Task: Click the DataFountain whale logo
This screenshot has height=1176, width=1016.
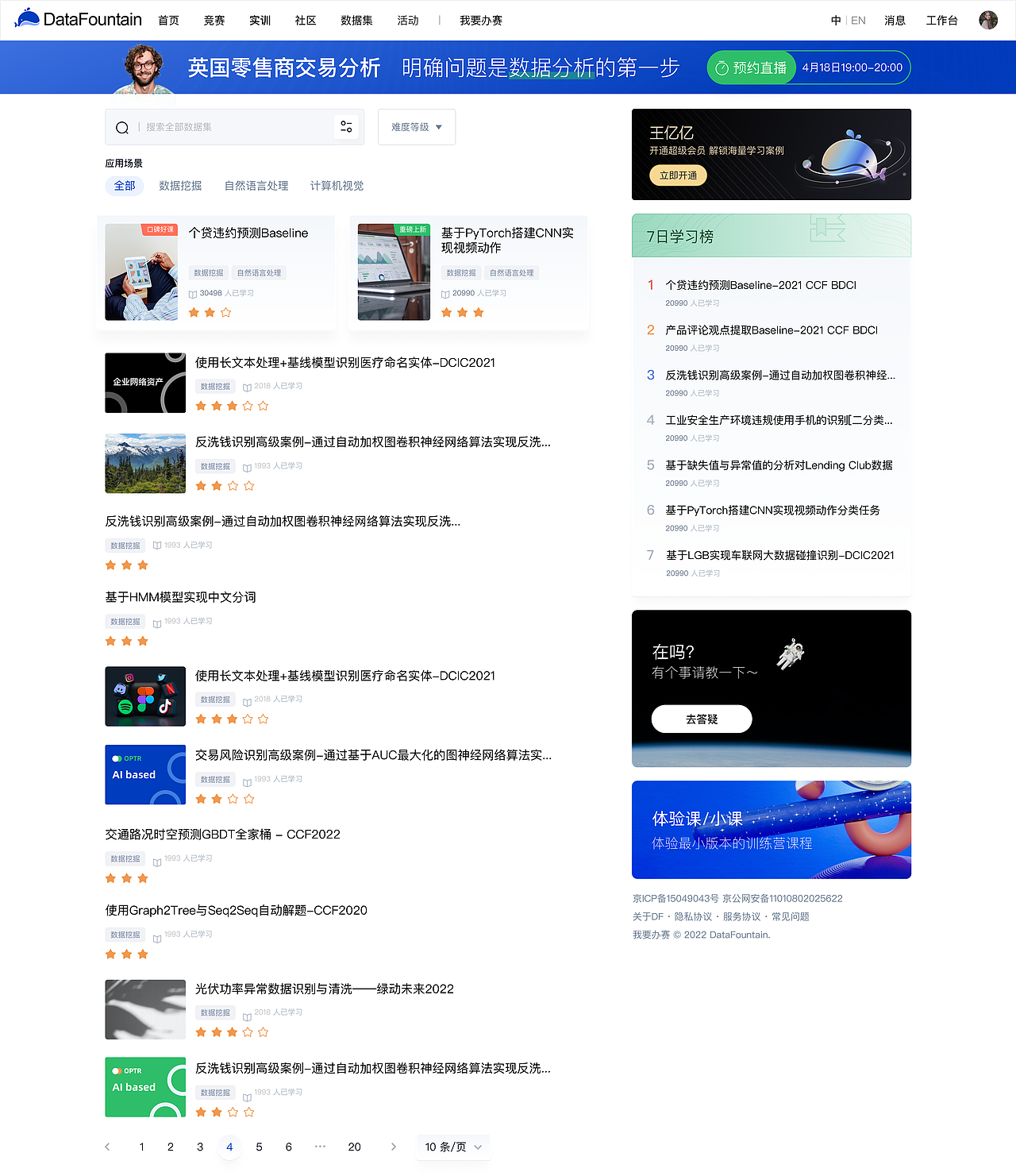Action: point(29,16)
